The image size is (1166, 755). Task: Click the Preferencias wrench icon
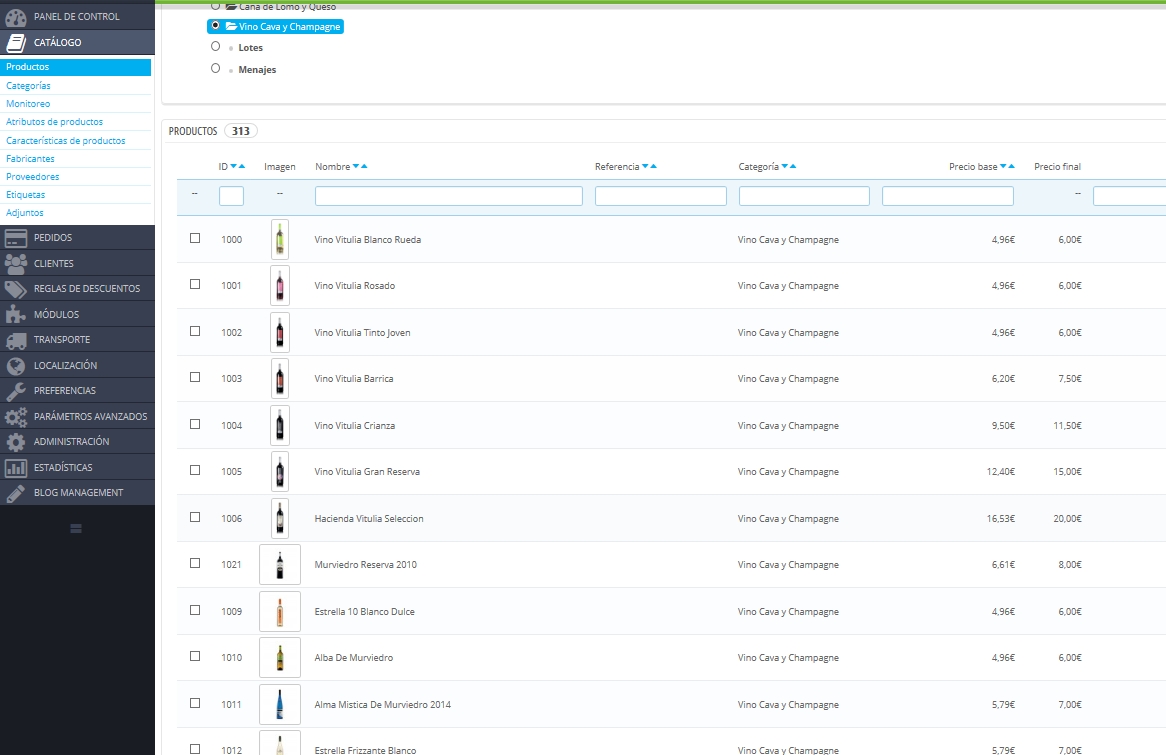pyautogui.click(x=16, y=391)
